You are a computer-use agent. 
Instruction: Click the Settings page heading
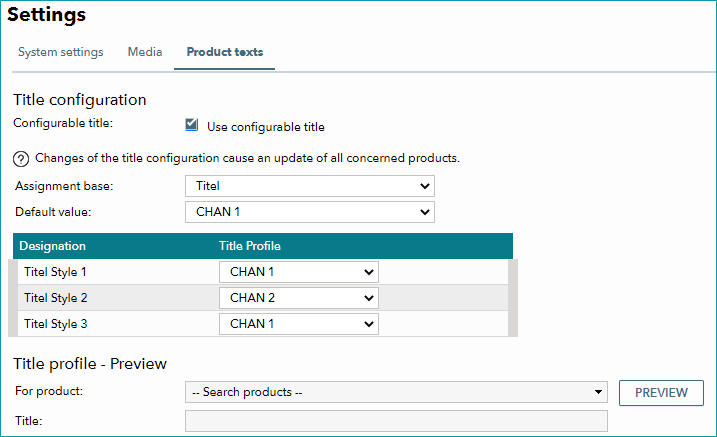click(47, 15)
